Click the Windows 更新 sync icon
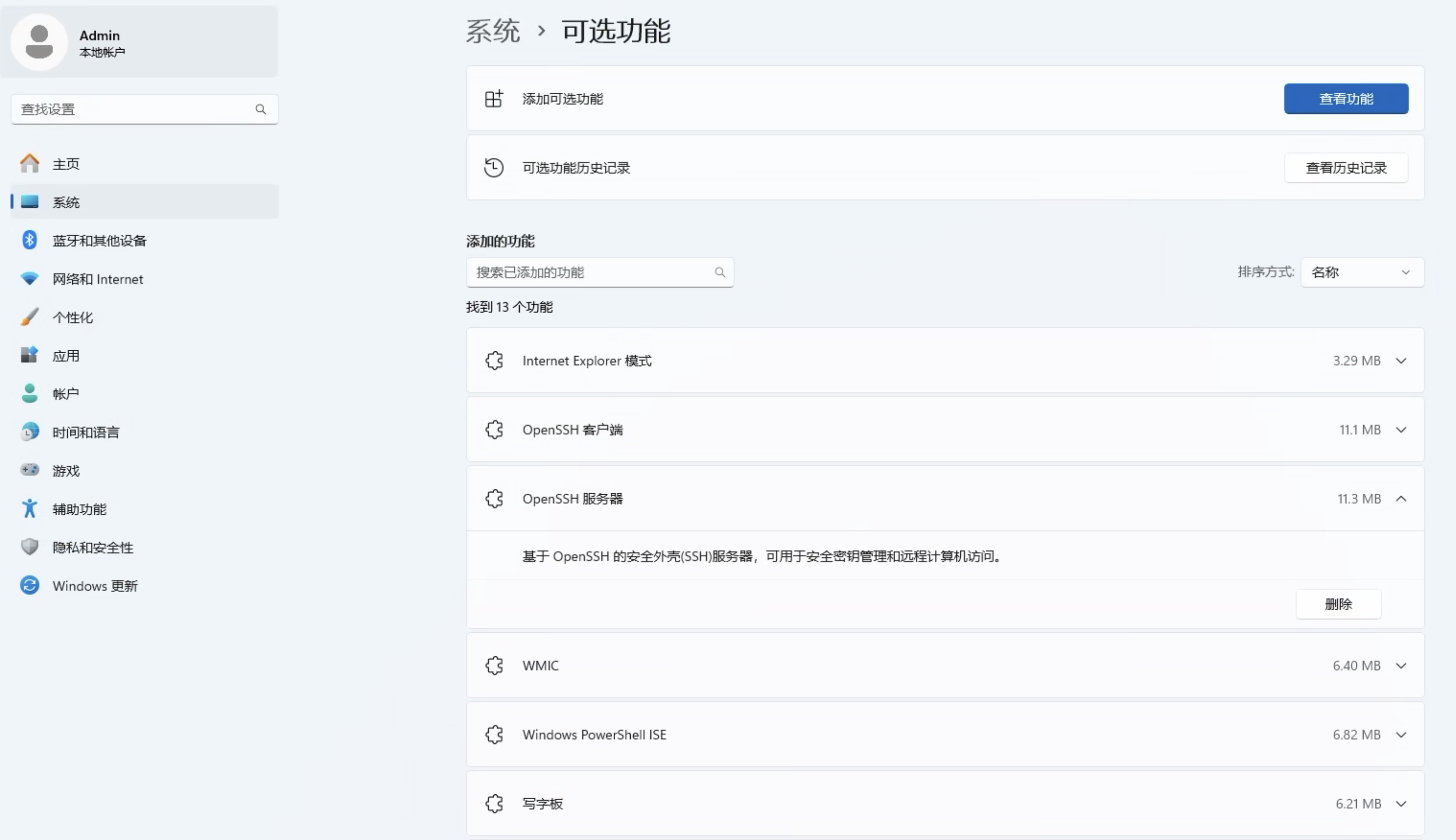 [x=29, y=585]
